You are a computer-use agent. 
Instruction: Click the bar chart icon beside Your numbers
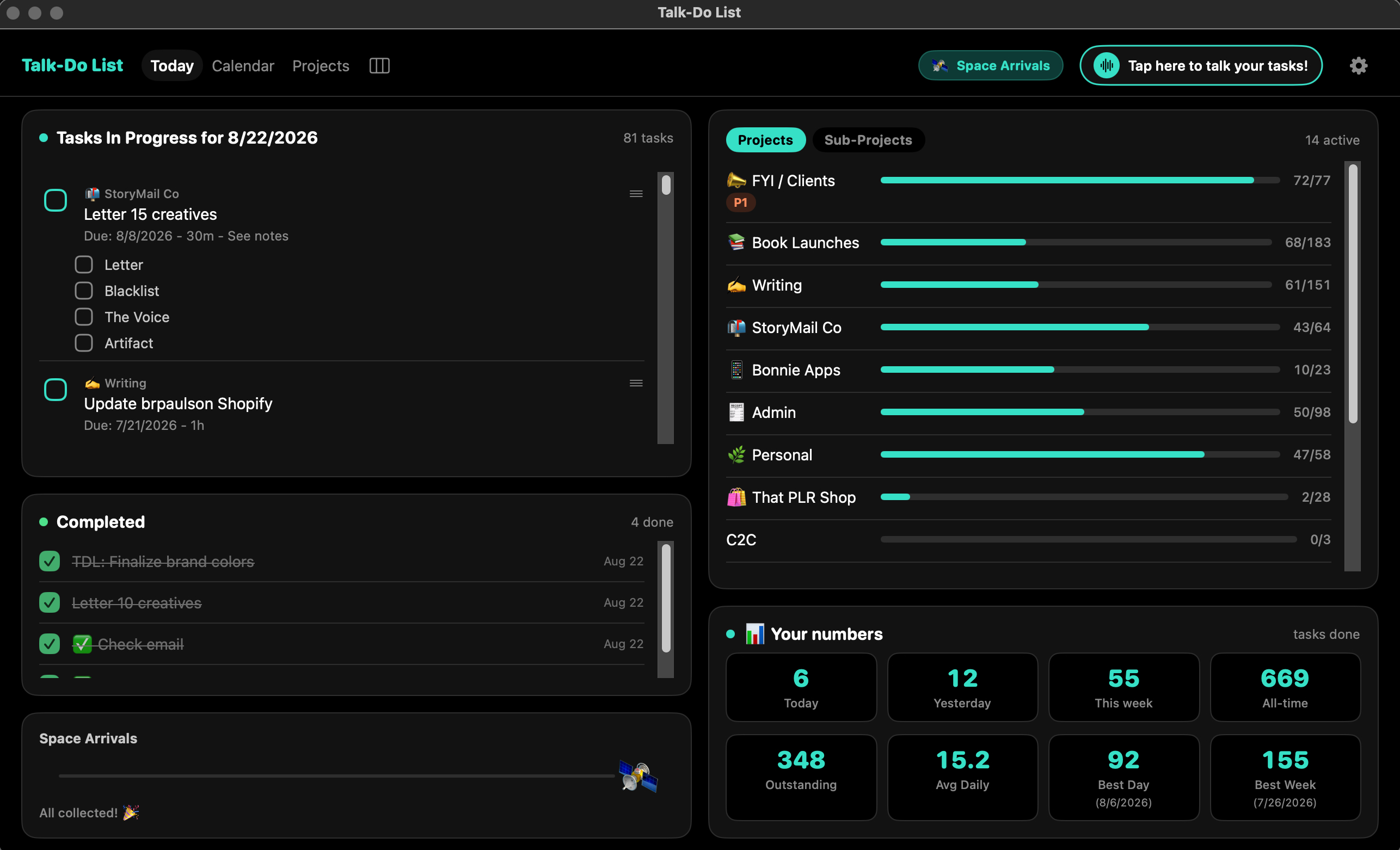754,634
